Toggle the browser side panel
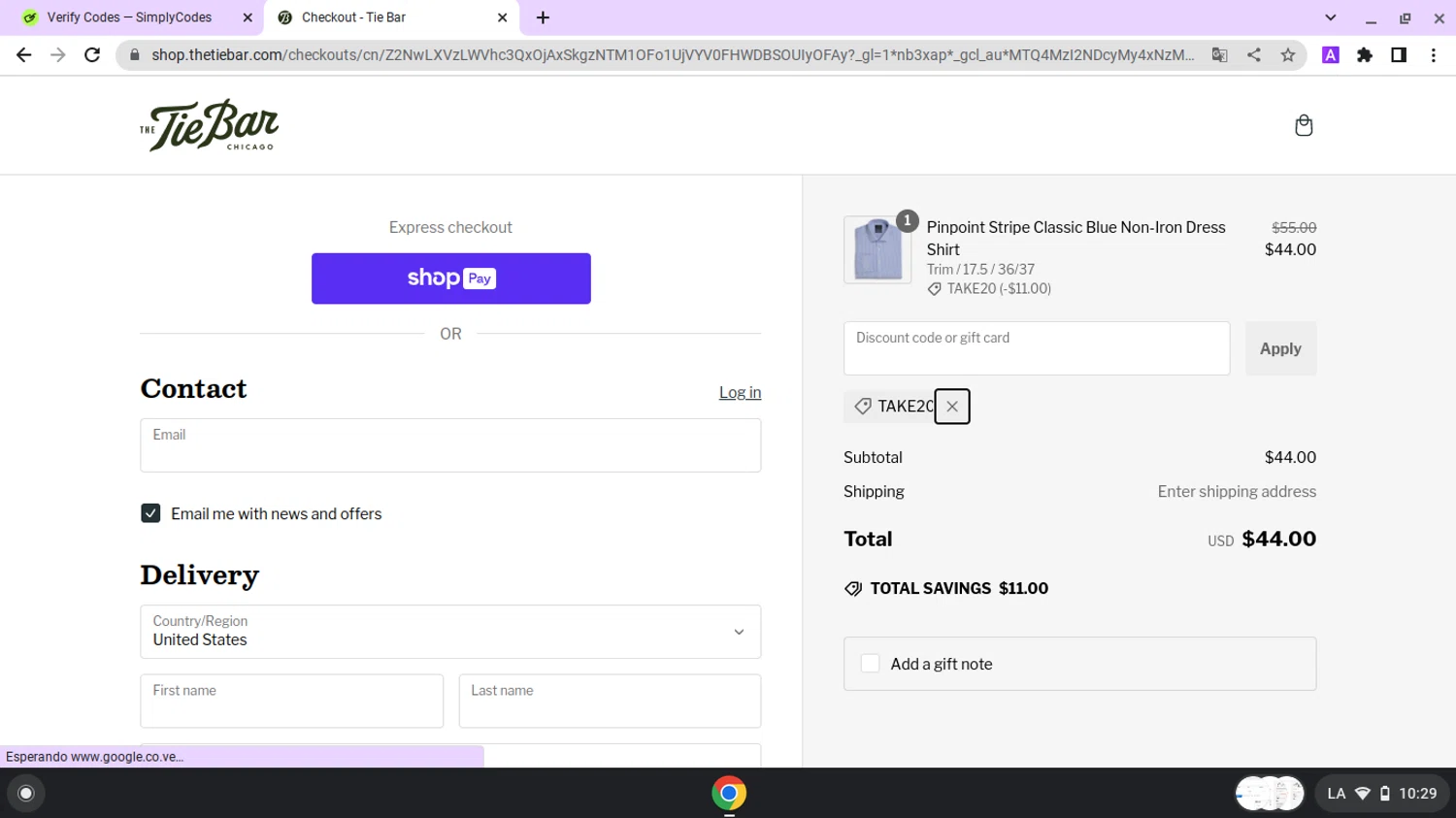The height and width of the screenshot is (818, 1456). [x=1399, y=55]
